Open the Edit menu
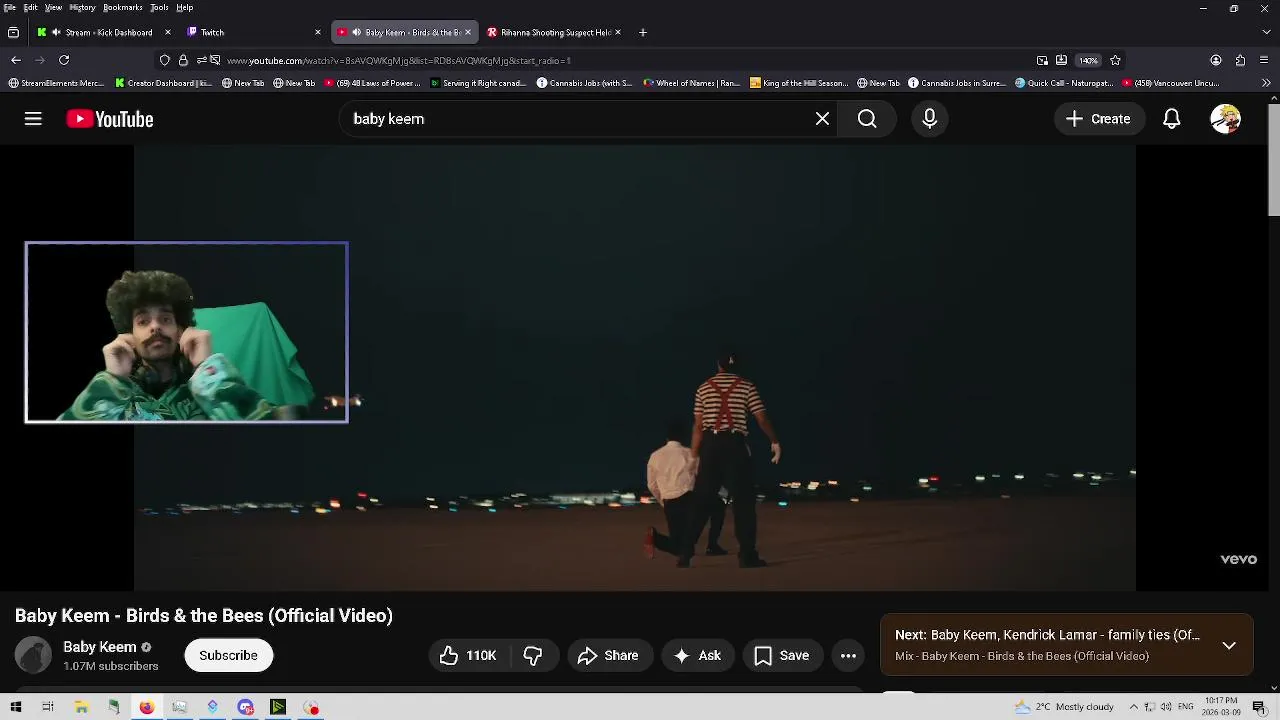Image resolution: width=1280 pixels, height=720 pixels. 31,8
